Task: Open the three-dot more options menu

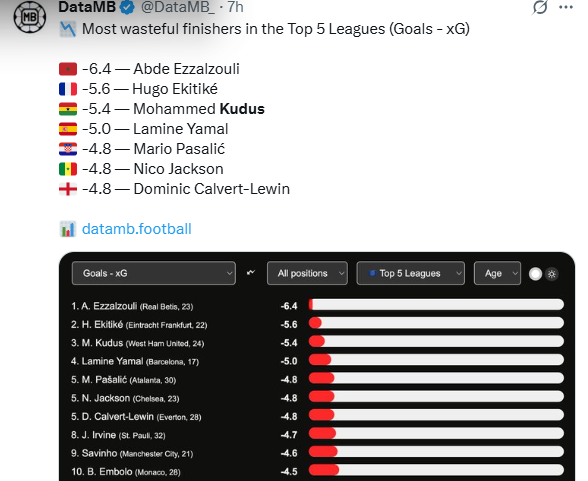Action: point(566,7)
